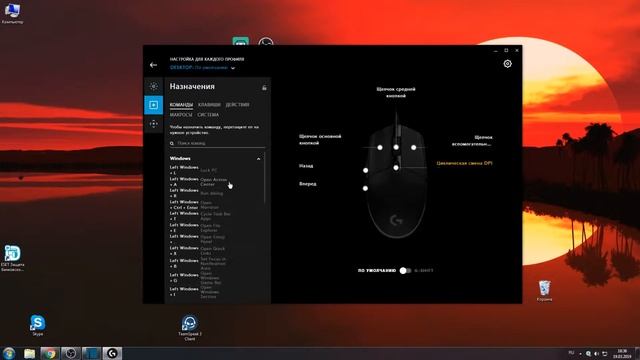Switch to Logitech G HUB taskbar icon
Viewport: 640px width, 360px height.
[112, 353]
